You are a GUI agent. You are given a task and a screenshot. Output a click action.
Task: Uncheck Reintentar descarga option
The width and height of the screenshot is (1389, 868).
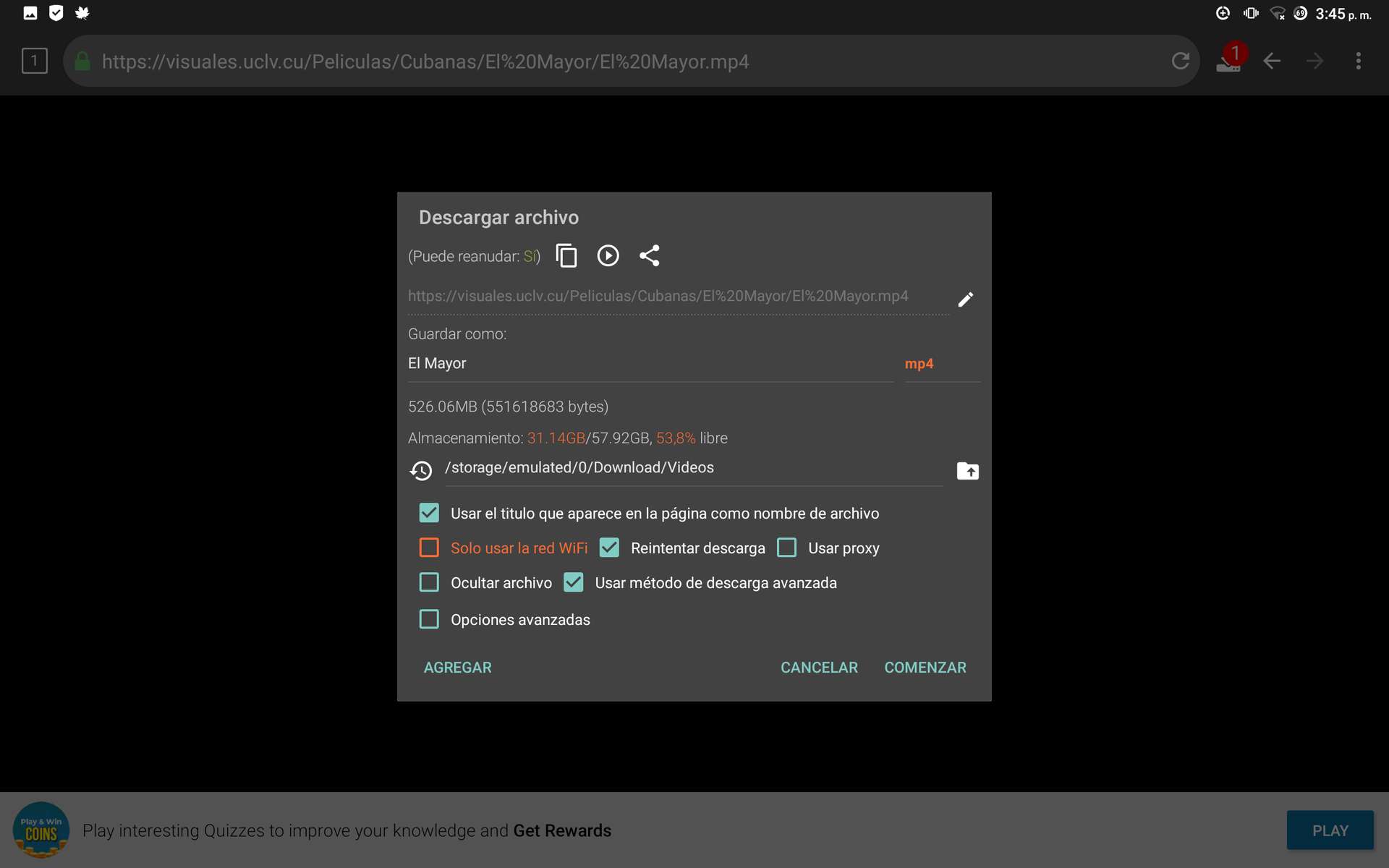(x=609, y=548)
